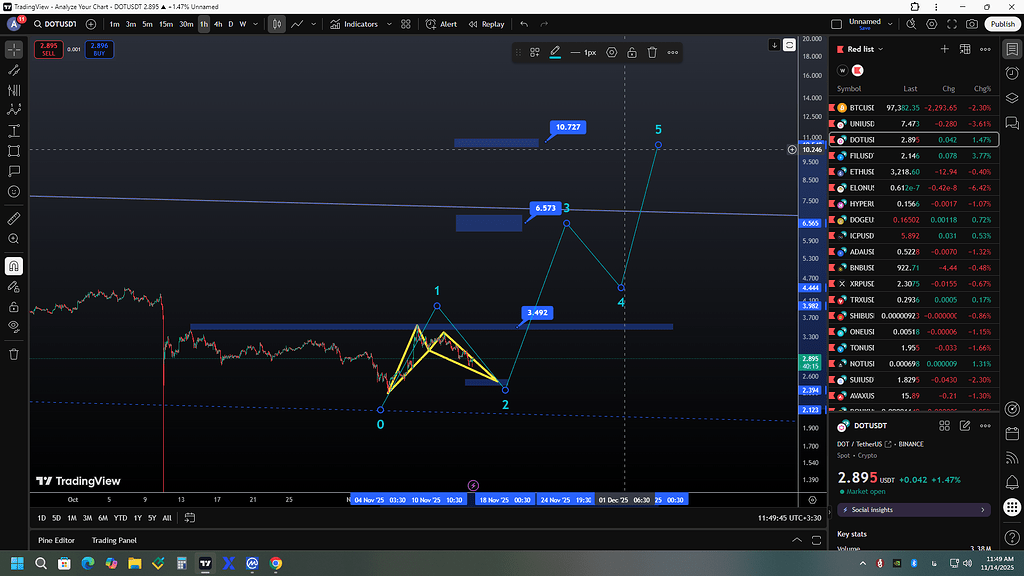The image size is (1024, 576).
Task: Take a chart snapshot with camera icon
Action: click(971, 24)
